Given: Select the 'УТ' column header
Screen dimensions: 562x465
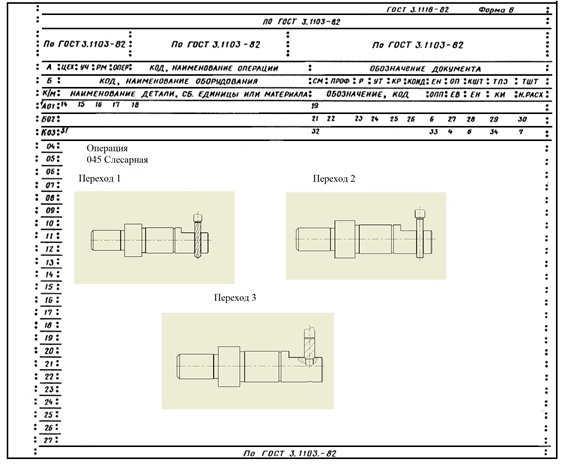Looking at the screenshot, I should [x=378, y=81].
